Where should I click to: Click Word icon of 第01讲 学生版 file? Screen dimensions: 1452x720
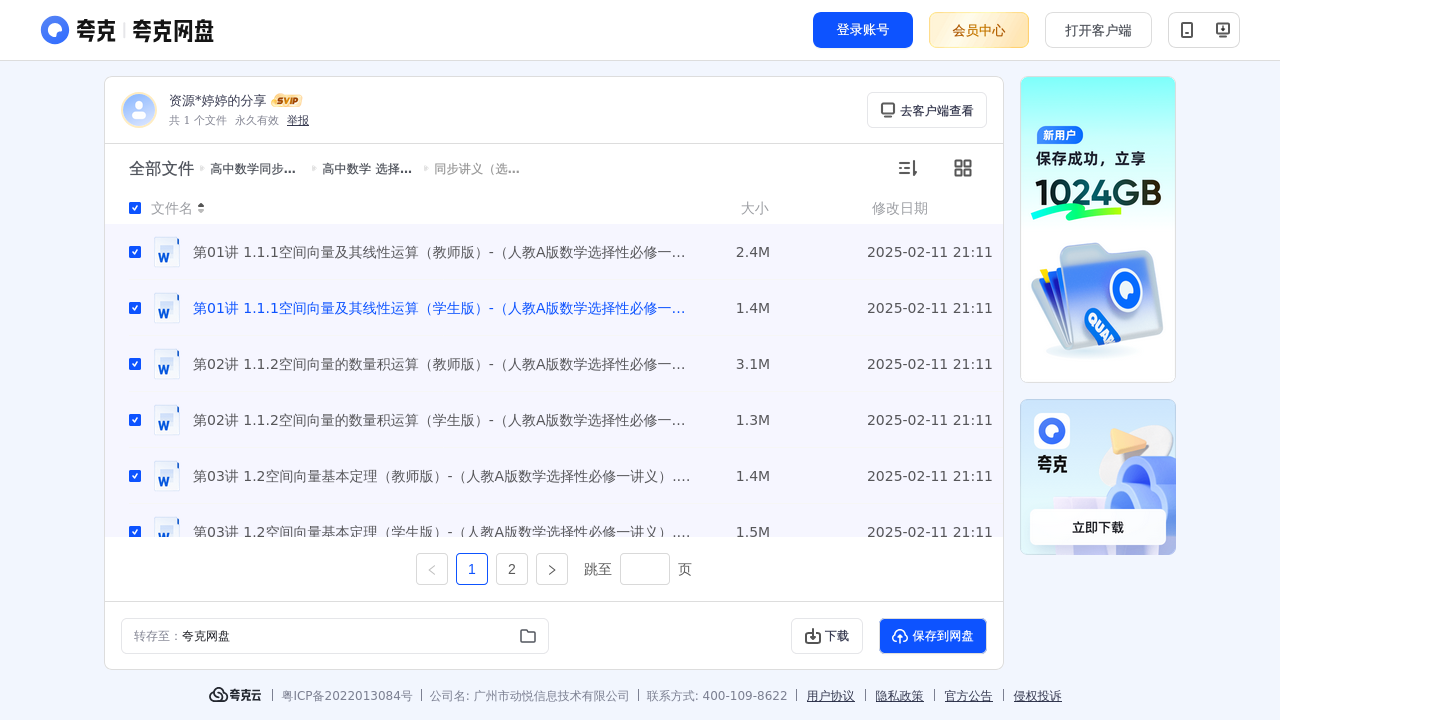point(167,308)
